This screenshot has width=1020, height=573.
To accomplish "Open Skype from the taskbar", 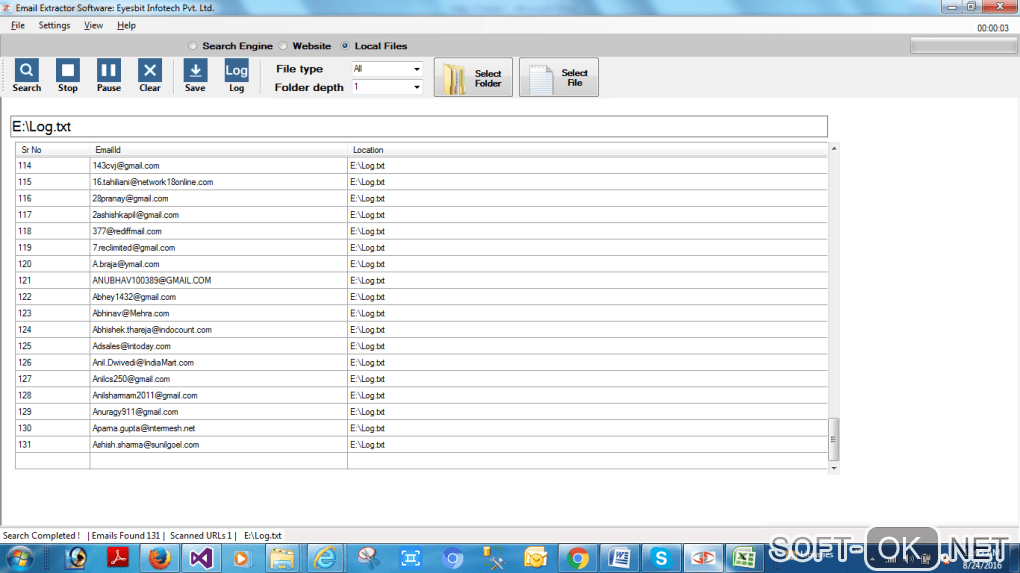I will click(x=661, y=559).
